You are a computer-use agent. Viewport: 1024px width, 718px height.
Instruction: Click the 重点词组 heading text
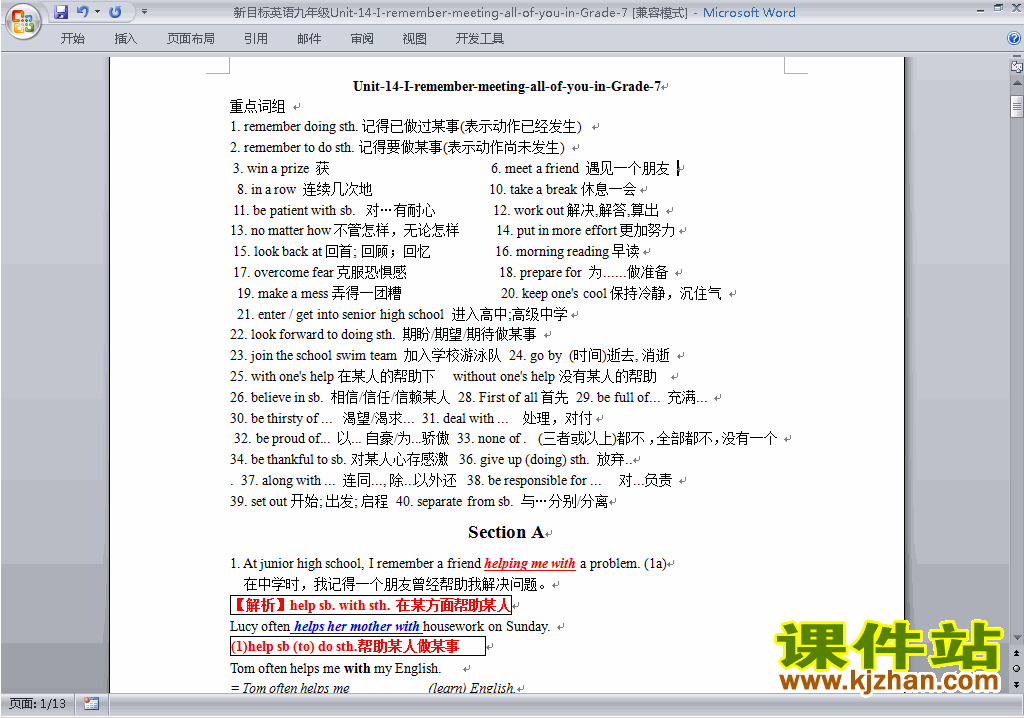[257, 106]
